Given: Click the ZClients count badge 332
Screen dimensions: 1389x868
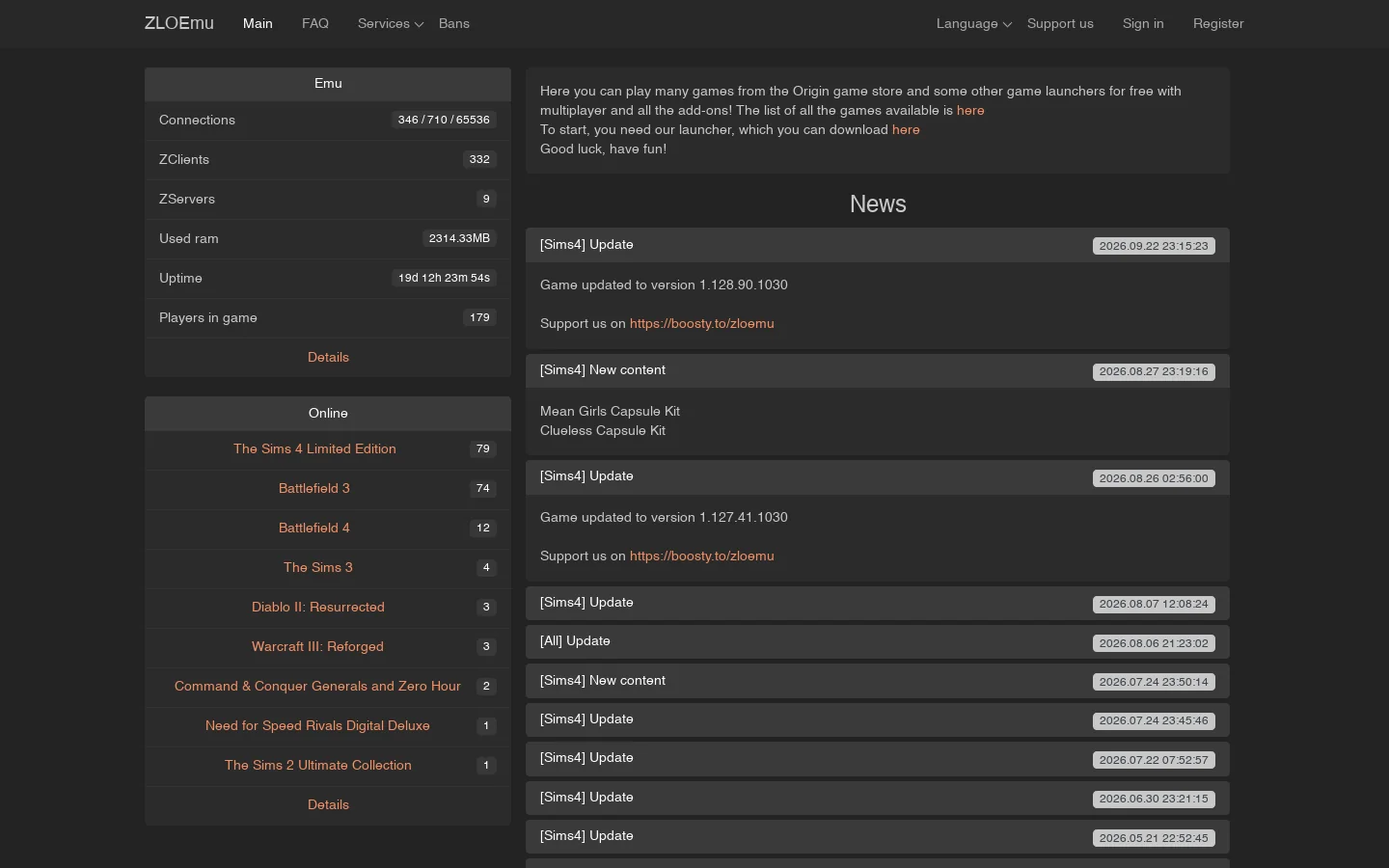Looking at the screenshot, I should 479,159.
